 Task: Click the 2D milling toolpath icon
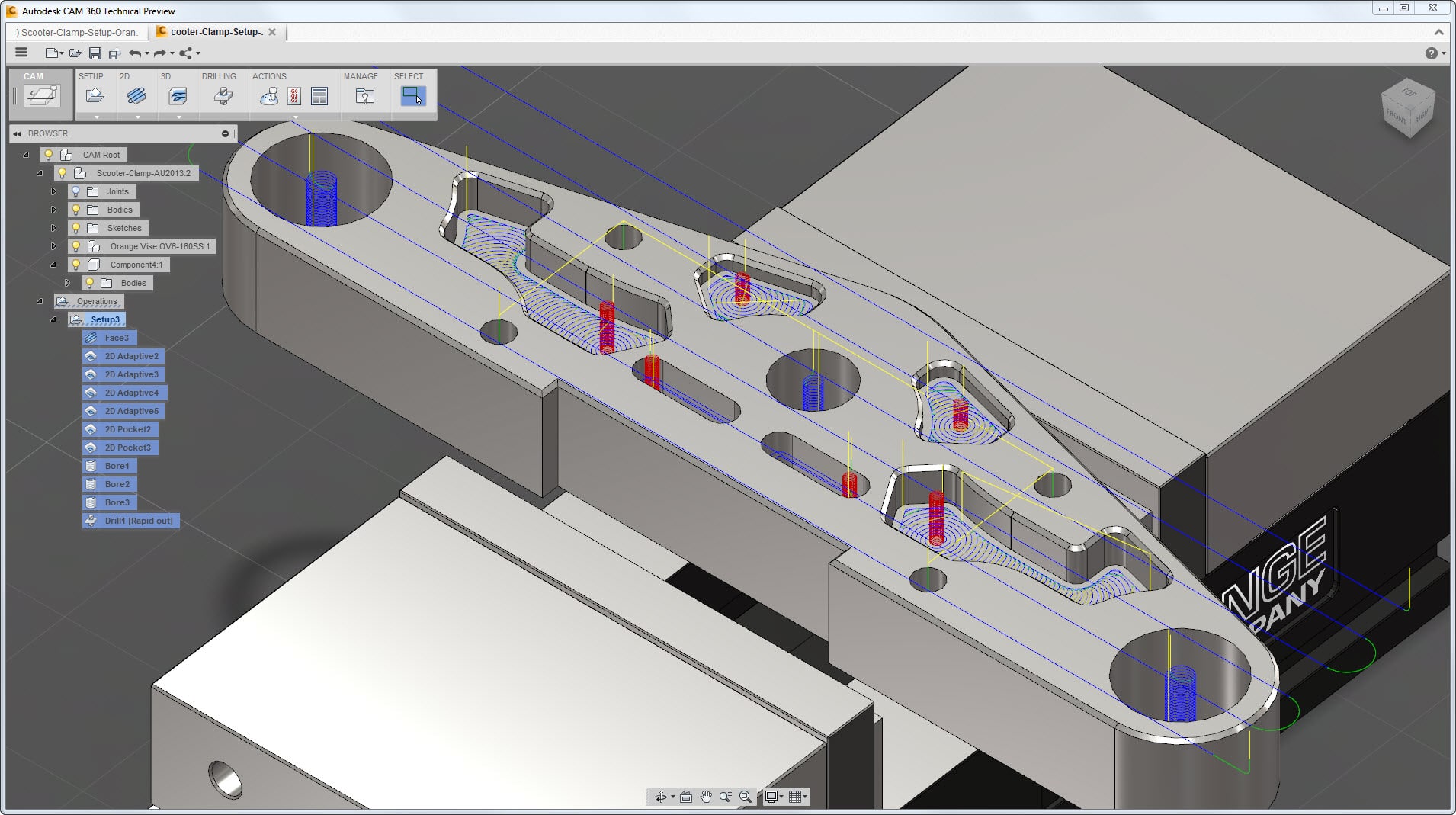pos(136,95)
